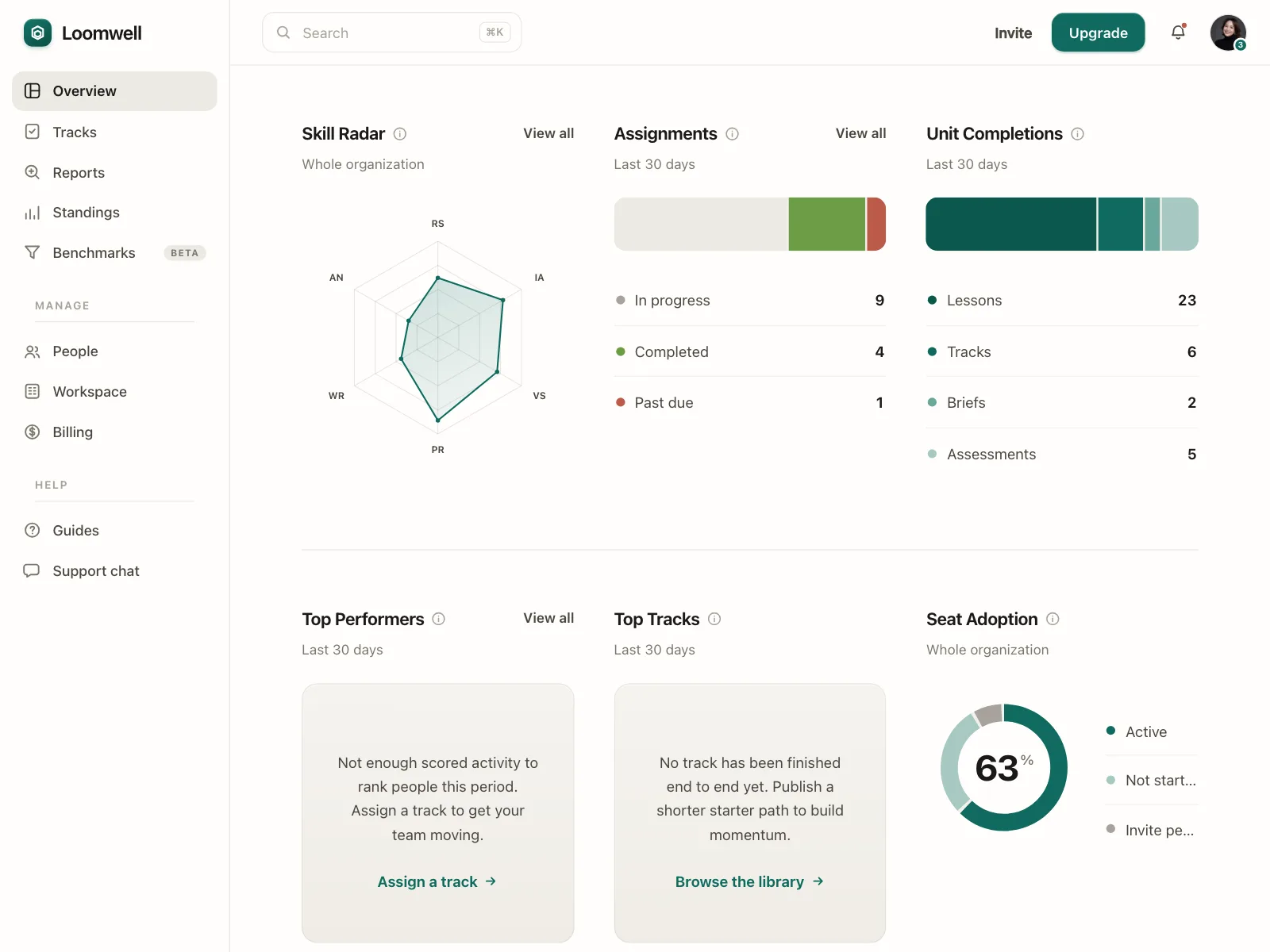The image size is (1270, 952).
Task: Click the red Past due bar segment
Action: click(876, 225)
